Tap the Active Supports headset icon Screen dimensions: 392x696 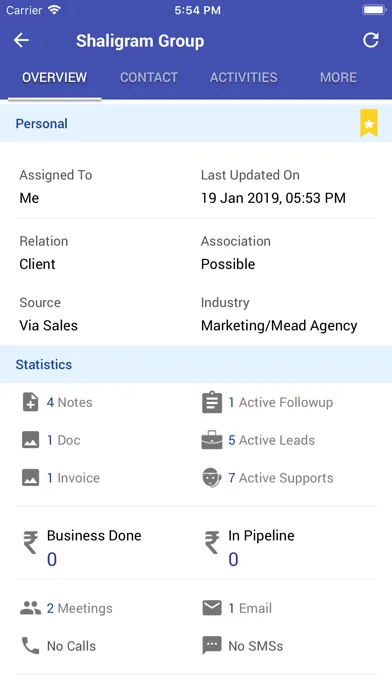[x=212, y=478]
